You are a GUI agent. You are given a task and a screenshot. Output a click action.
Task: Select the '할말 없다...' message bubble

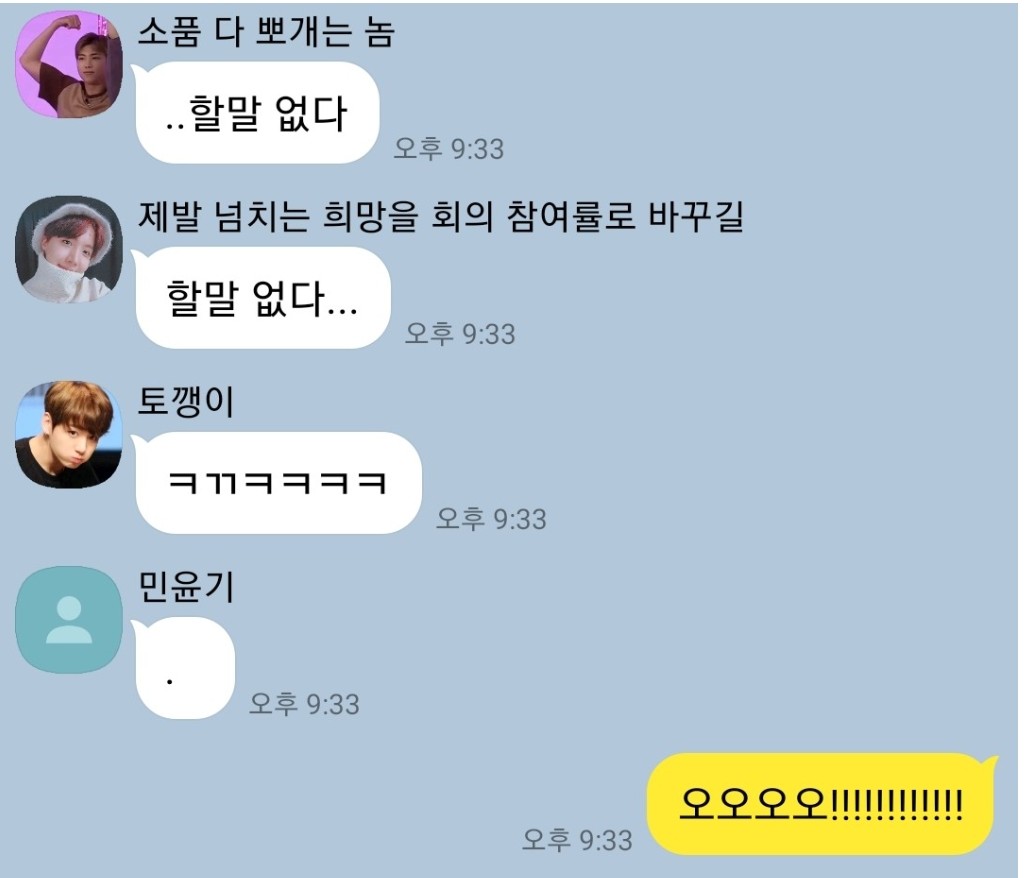263,298
